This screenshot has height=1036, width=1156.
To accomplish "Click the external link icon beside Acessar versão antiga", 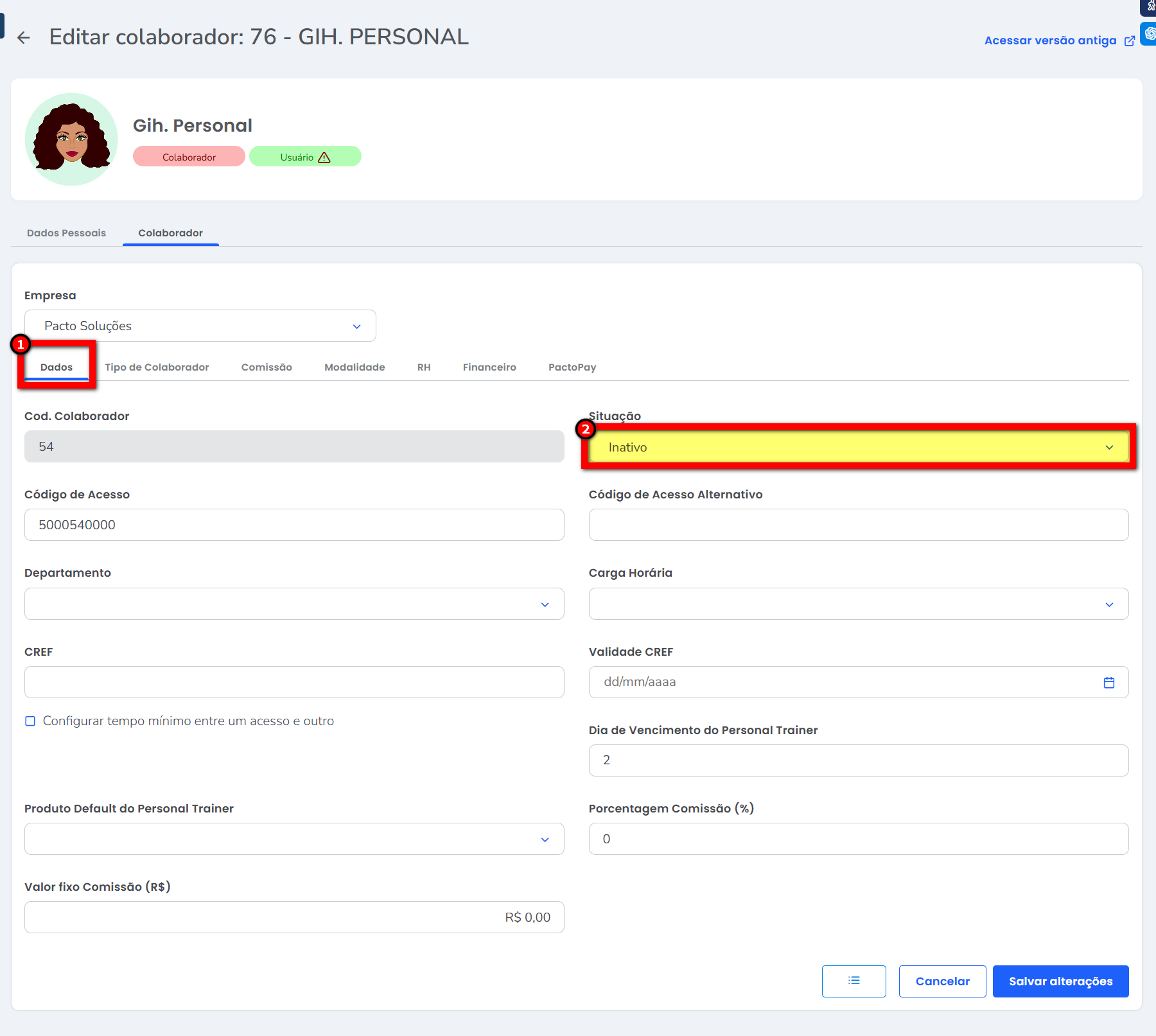I will [x=1129, y=41].
